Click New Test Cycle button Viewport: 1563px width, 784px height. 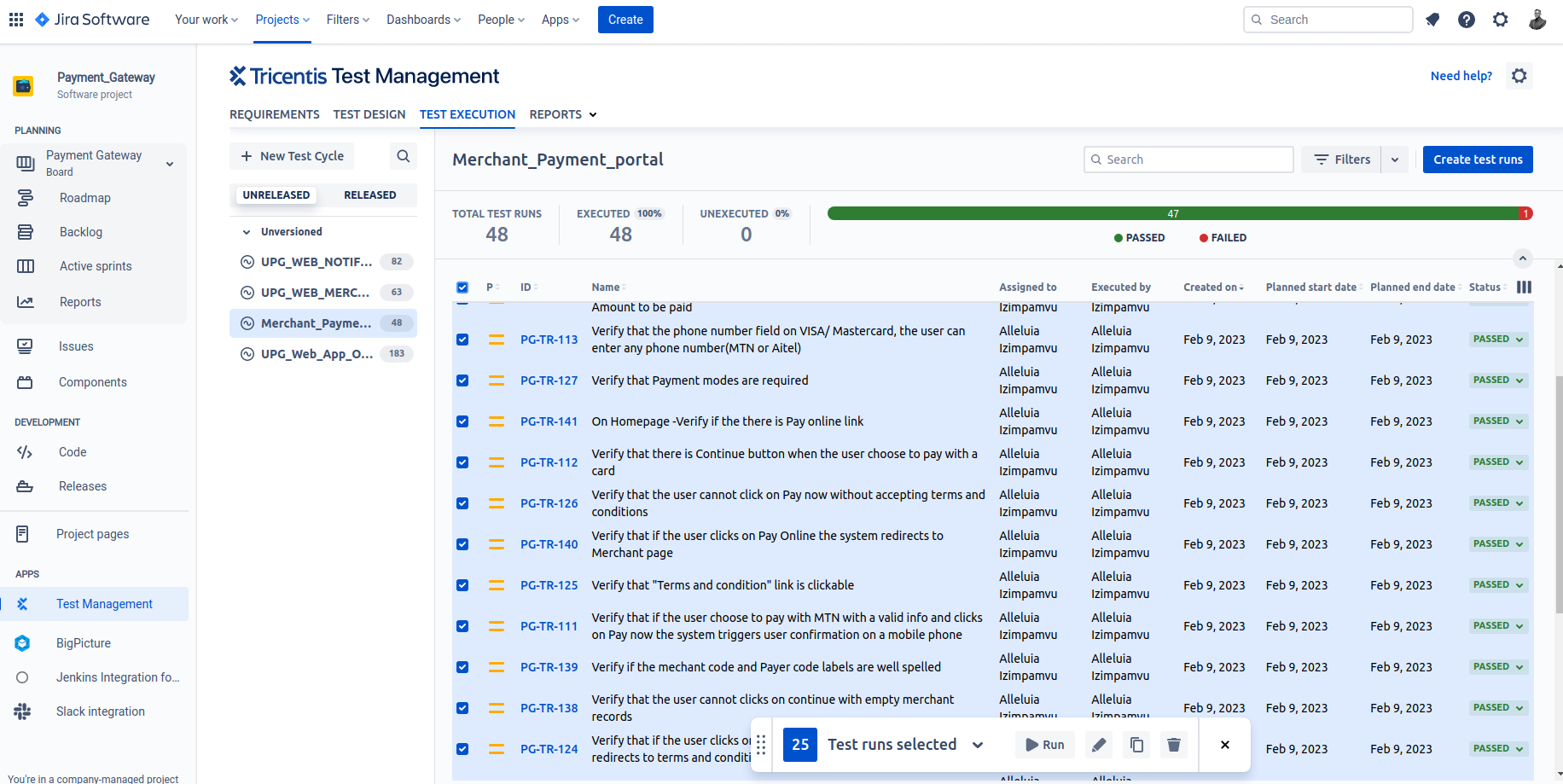292,156
